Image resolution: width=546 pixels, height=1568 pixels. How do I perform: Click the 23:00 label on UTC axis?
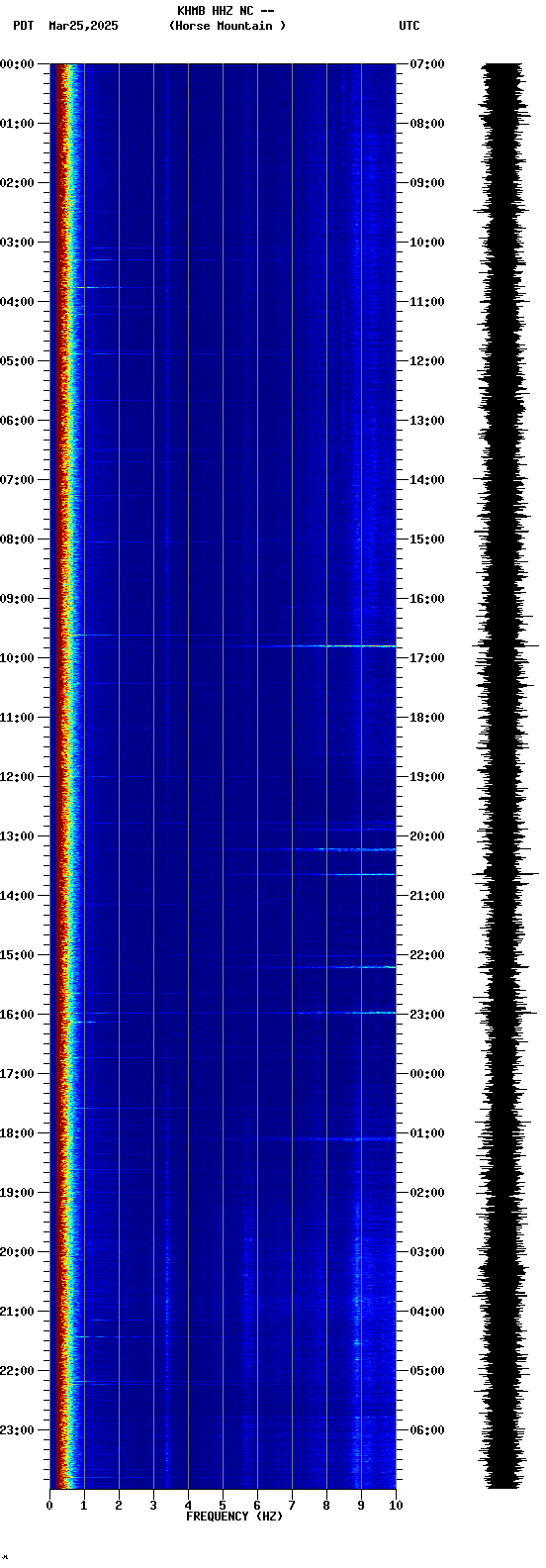click(x=427, y=1015)
